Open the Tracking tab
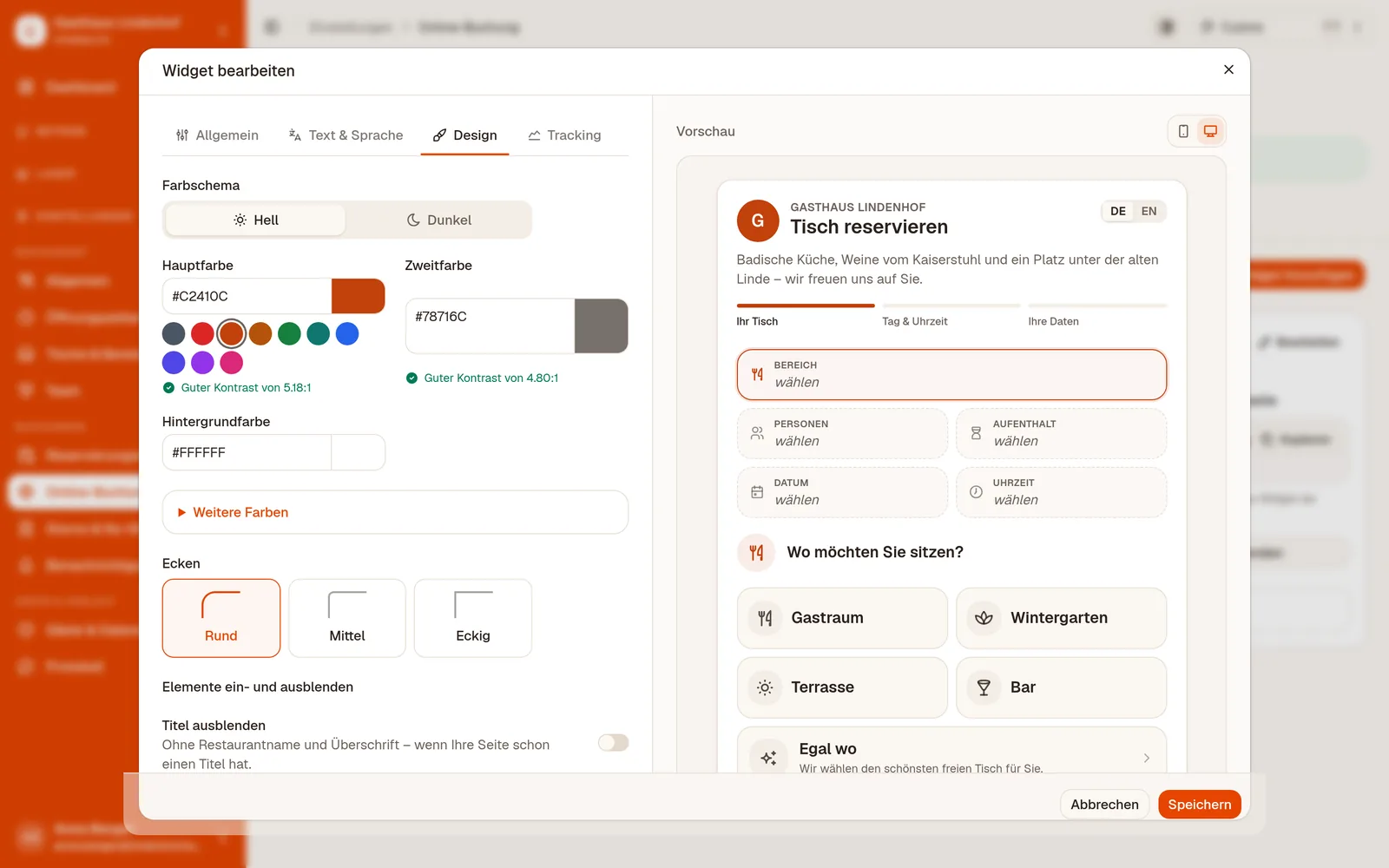 [x=564, y=135]
